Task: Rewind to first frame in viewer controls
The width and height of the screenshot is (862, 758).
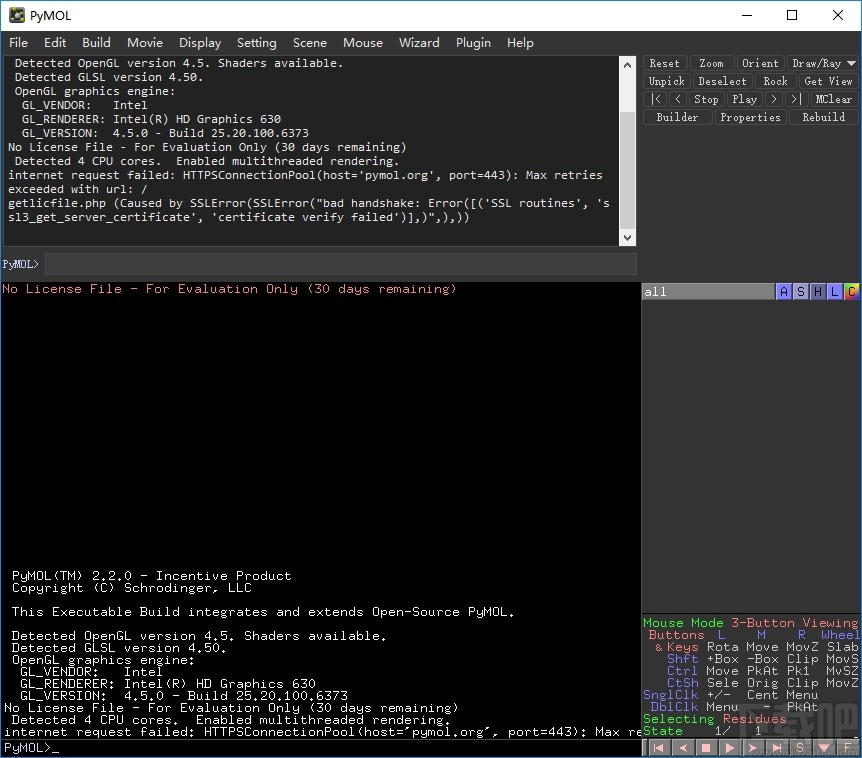Action: point(659,748)
